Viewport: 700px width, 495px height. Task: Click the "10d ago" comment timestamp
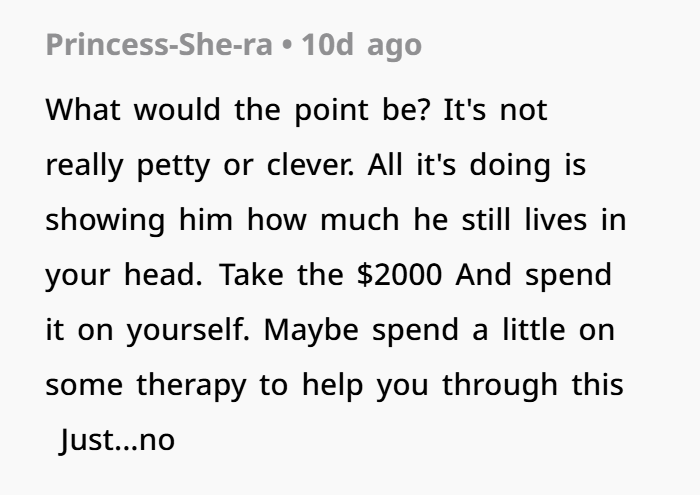coord(362,45)
